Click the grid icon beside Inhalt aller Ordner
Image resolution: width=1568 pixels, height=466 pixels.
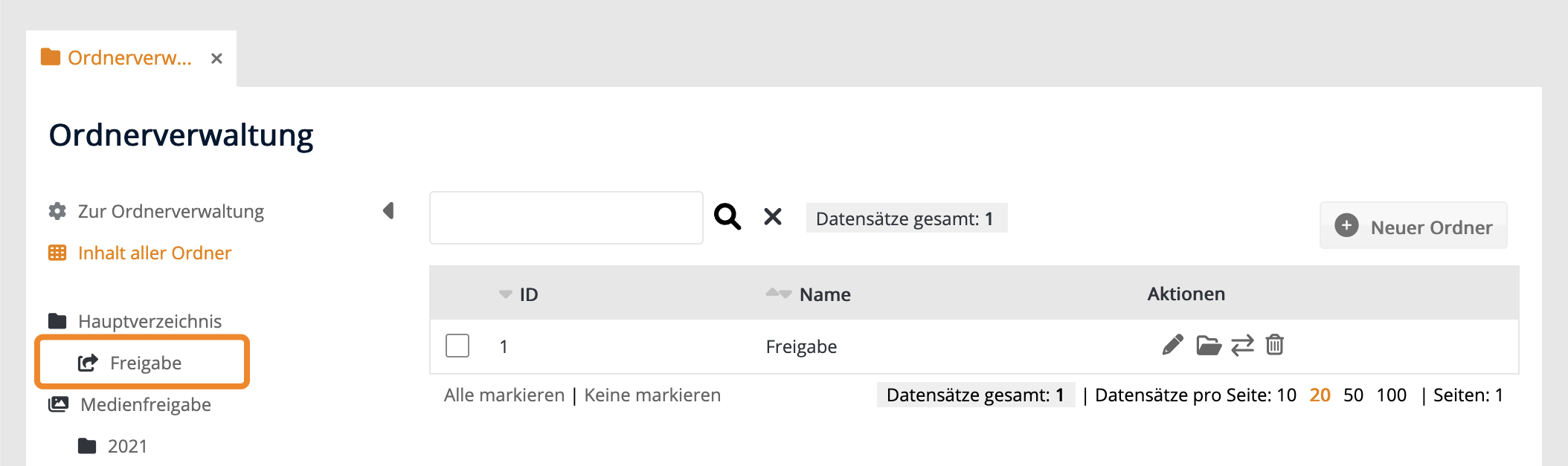click(57, 253)
